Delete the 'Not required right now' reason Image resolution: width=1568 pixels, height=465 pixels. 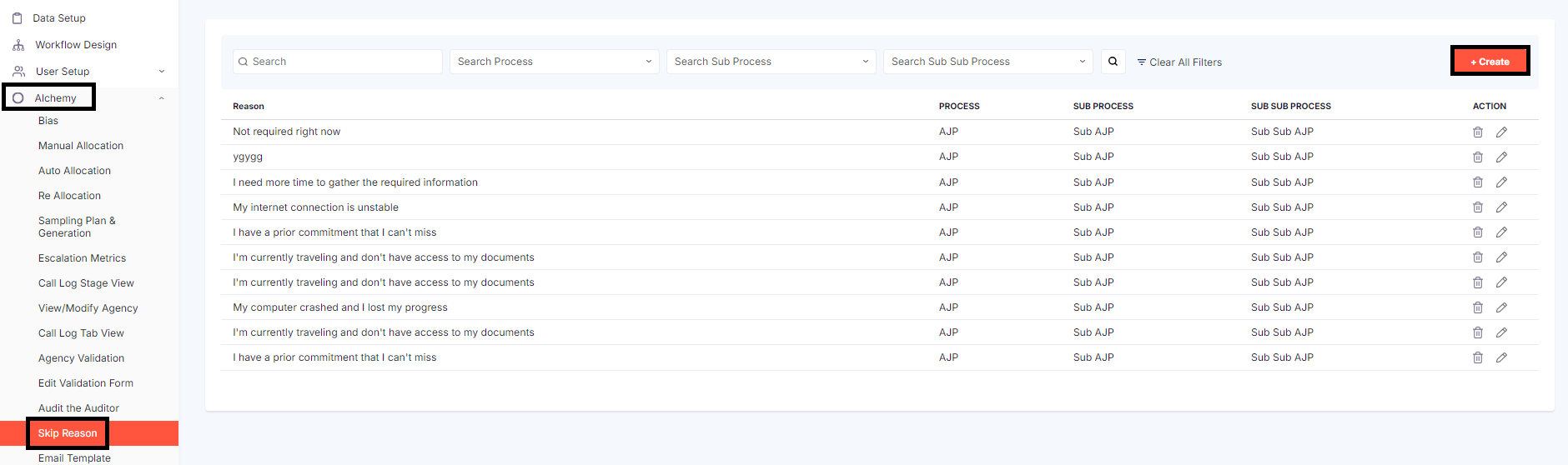[1477, 132]
